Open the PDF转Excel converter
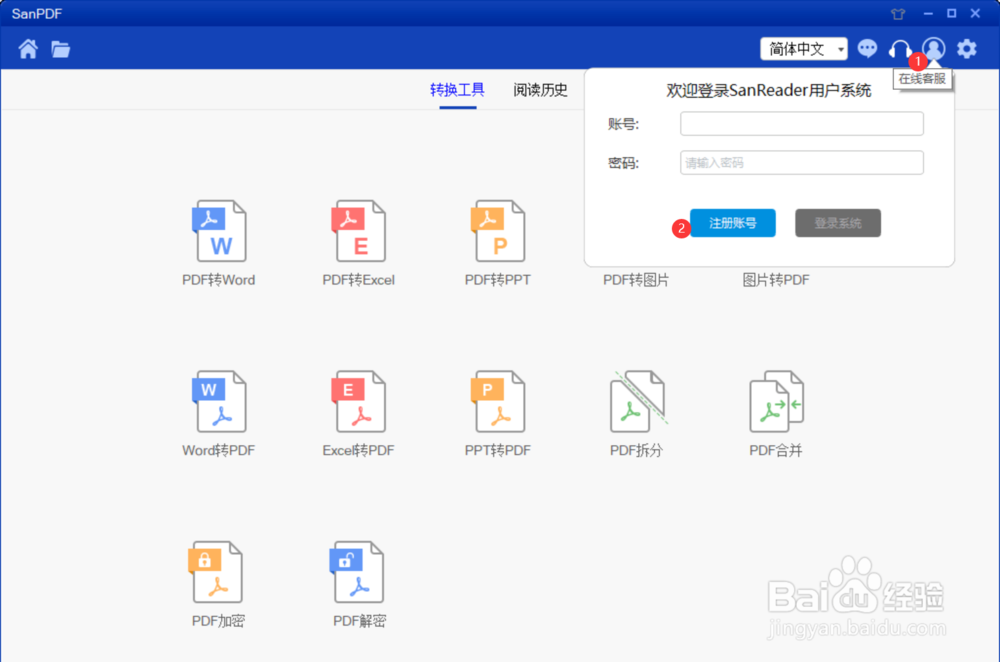The width and height of the screenshot is (1000, 662). coord(358,240)
